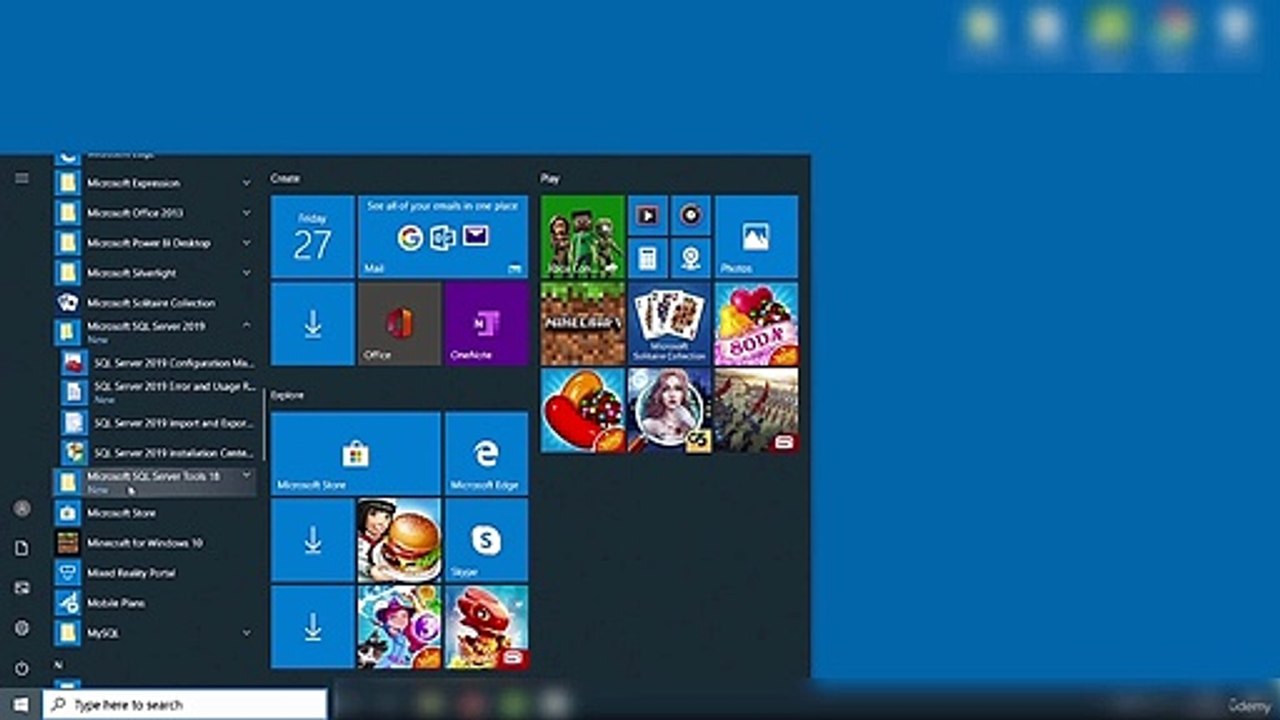Open Documents from the Start rail
The height and width of the screenshot is (720, 1280).
tap(21, 548)
